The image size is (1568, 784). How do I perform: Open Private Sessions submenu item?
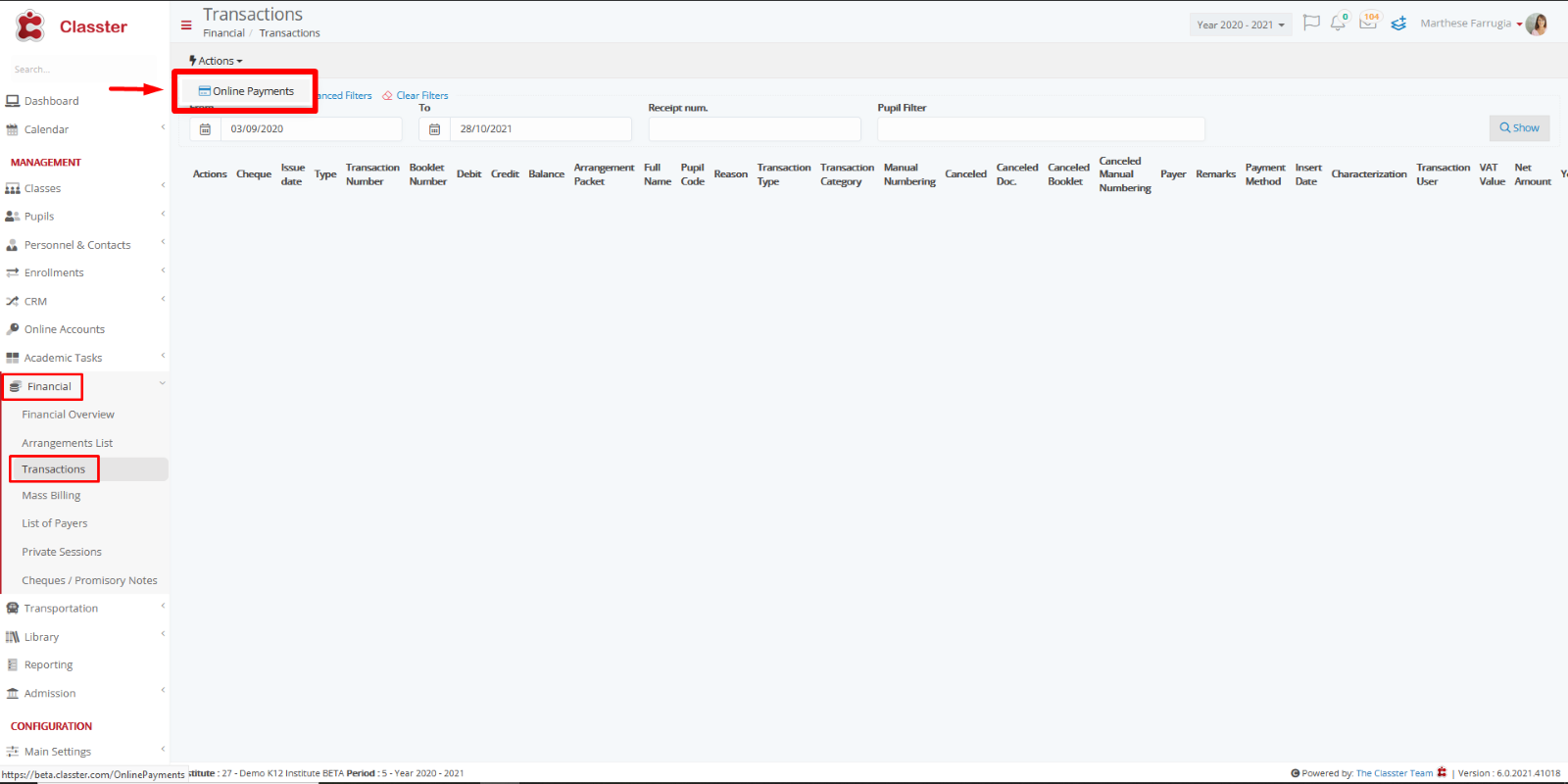click(62, 552)
